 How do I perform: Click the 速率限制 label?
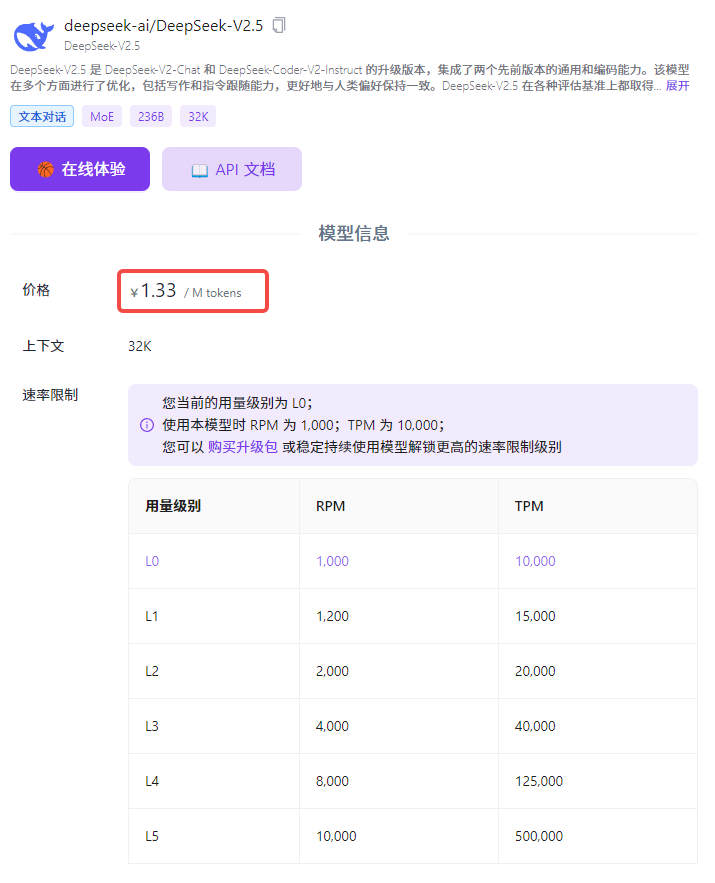pos(50,395)
